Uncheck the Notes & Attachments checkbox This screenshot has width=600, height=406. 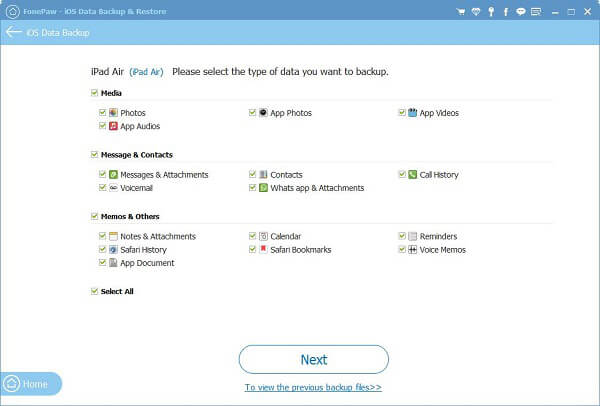coord(102,236)
